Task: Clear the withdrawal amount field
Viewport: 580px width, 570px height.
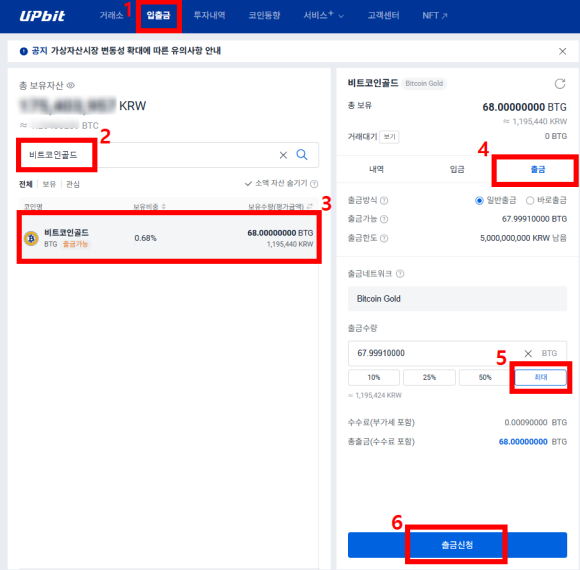Action: pyautogui.click(x=528, y=354)
